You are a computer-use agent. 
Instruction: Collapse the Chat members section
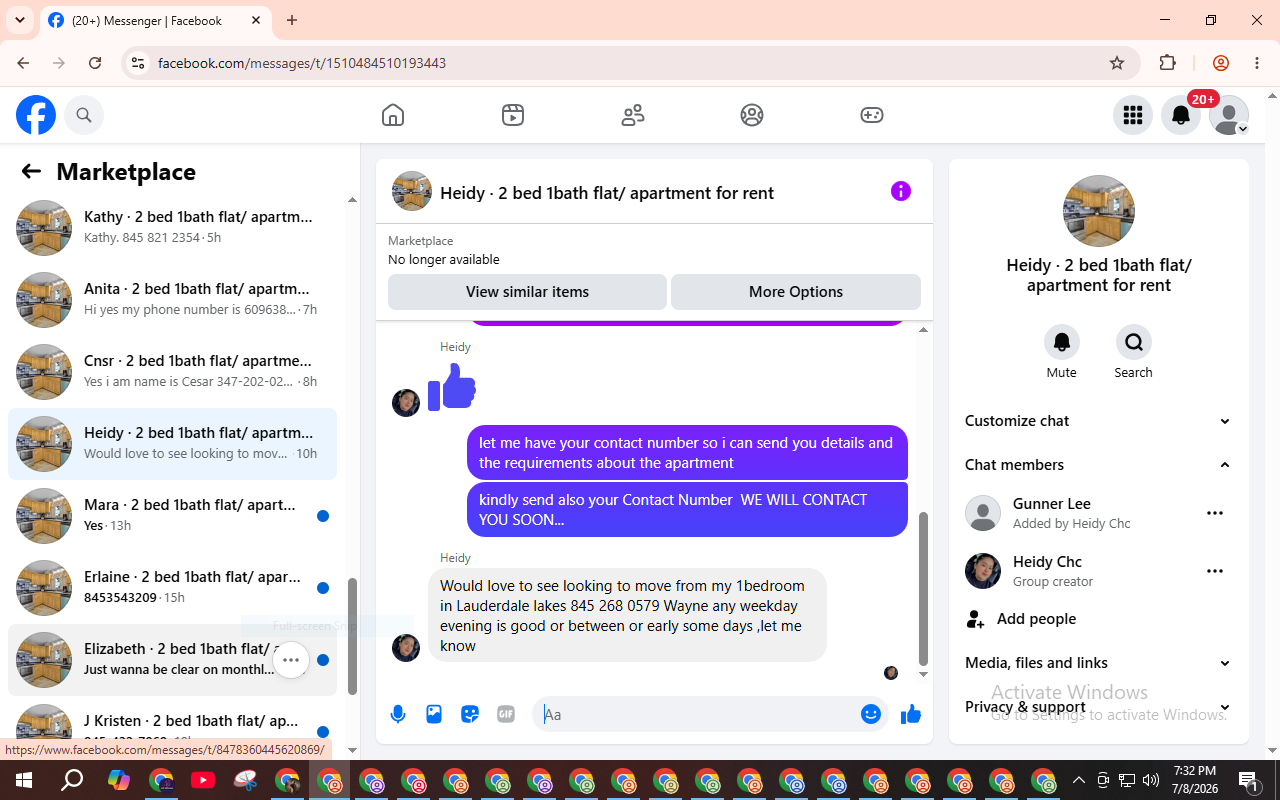coord(1099,465)
